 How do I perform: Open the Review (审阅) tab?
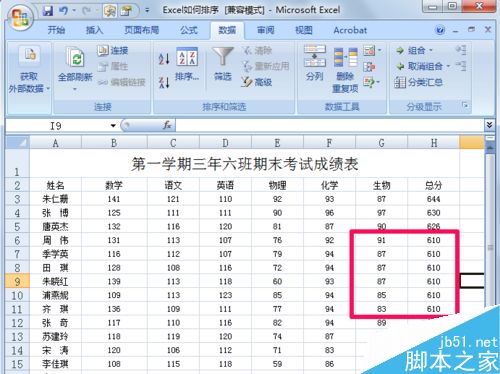(x=265, y=30)
